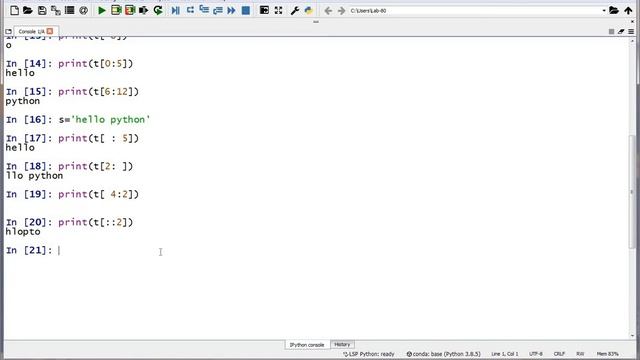This screenshot has height=360, width=640.
Task: Close the Console 1/A tab
Action: (x=50, y=31)
